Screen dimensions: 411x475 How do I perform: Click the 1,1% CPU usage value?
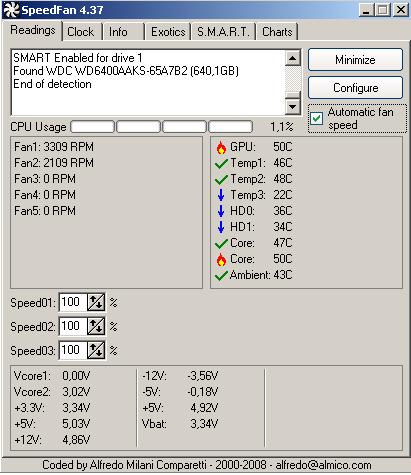(281, 127)
